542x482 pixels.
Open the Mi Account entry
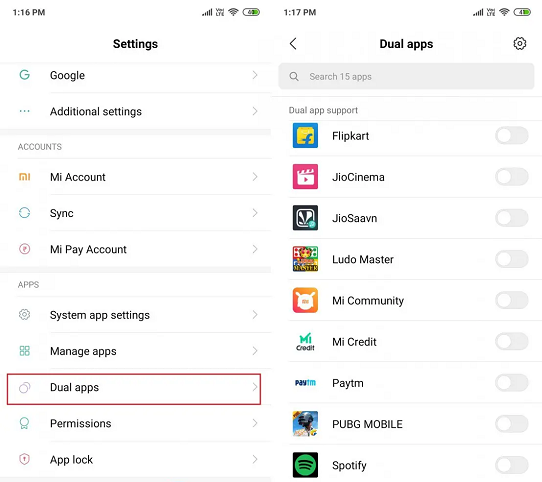pyautogui.click(x=136, y=177)
